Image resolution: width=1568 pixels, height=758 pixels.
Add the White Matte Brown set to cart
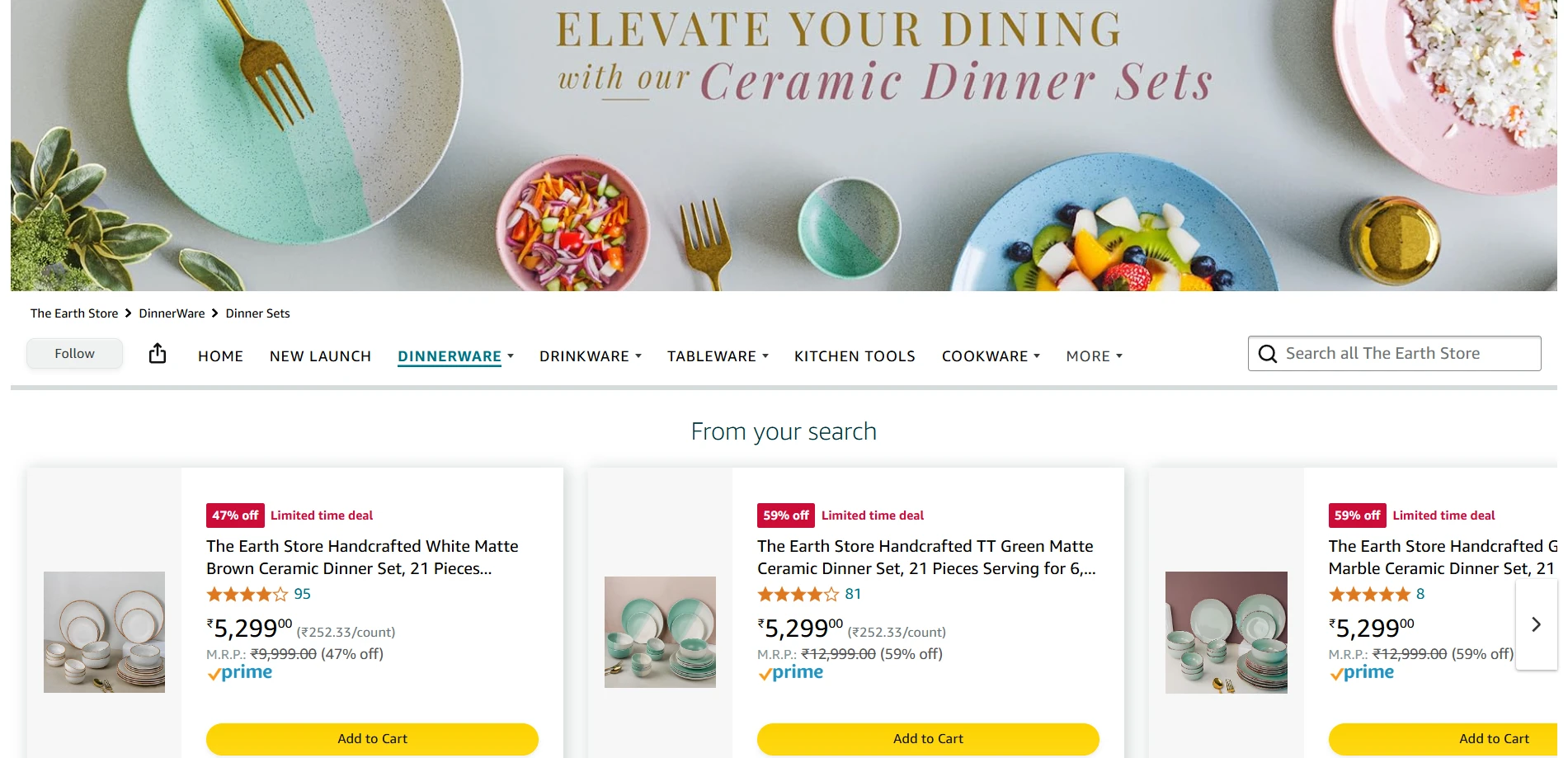tap(371, 739)
